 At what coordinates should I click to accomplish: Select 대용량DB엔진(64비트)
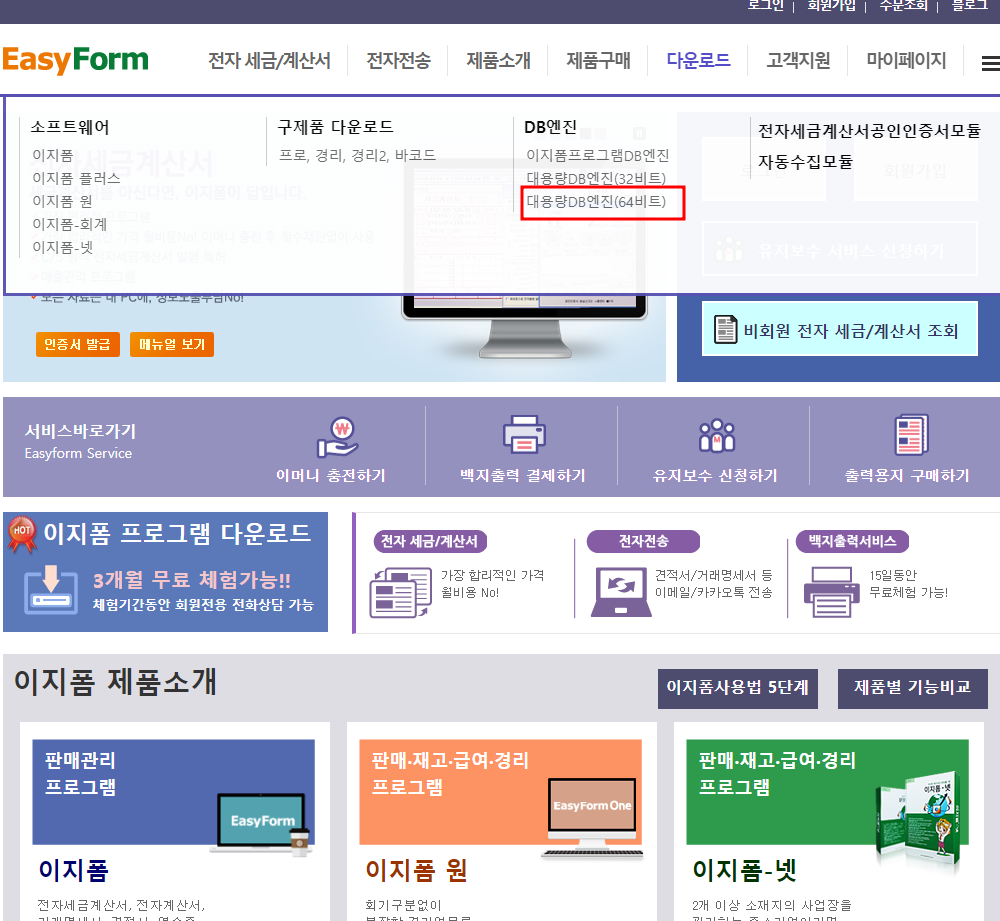tap(596, 202)
